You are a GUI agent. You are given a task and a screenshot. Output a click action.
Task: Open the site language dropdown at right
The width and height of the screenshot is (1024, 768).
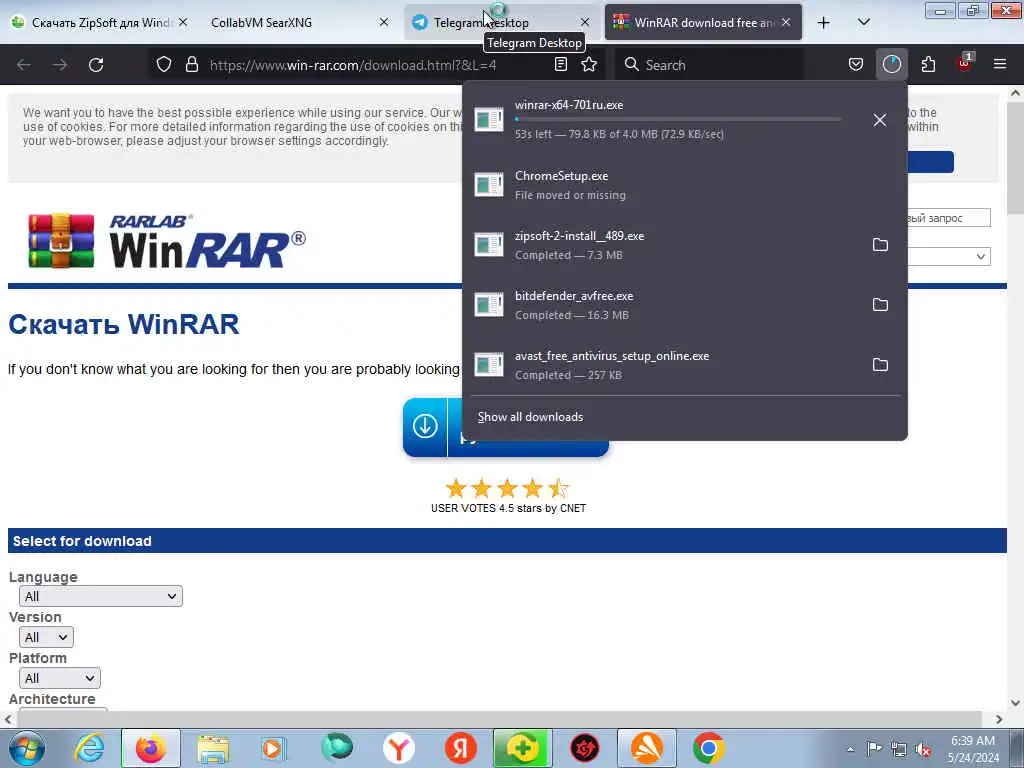[948, 257]
